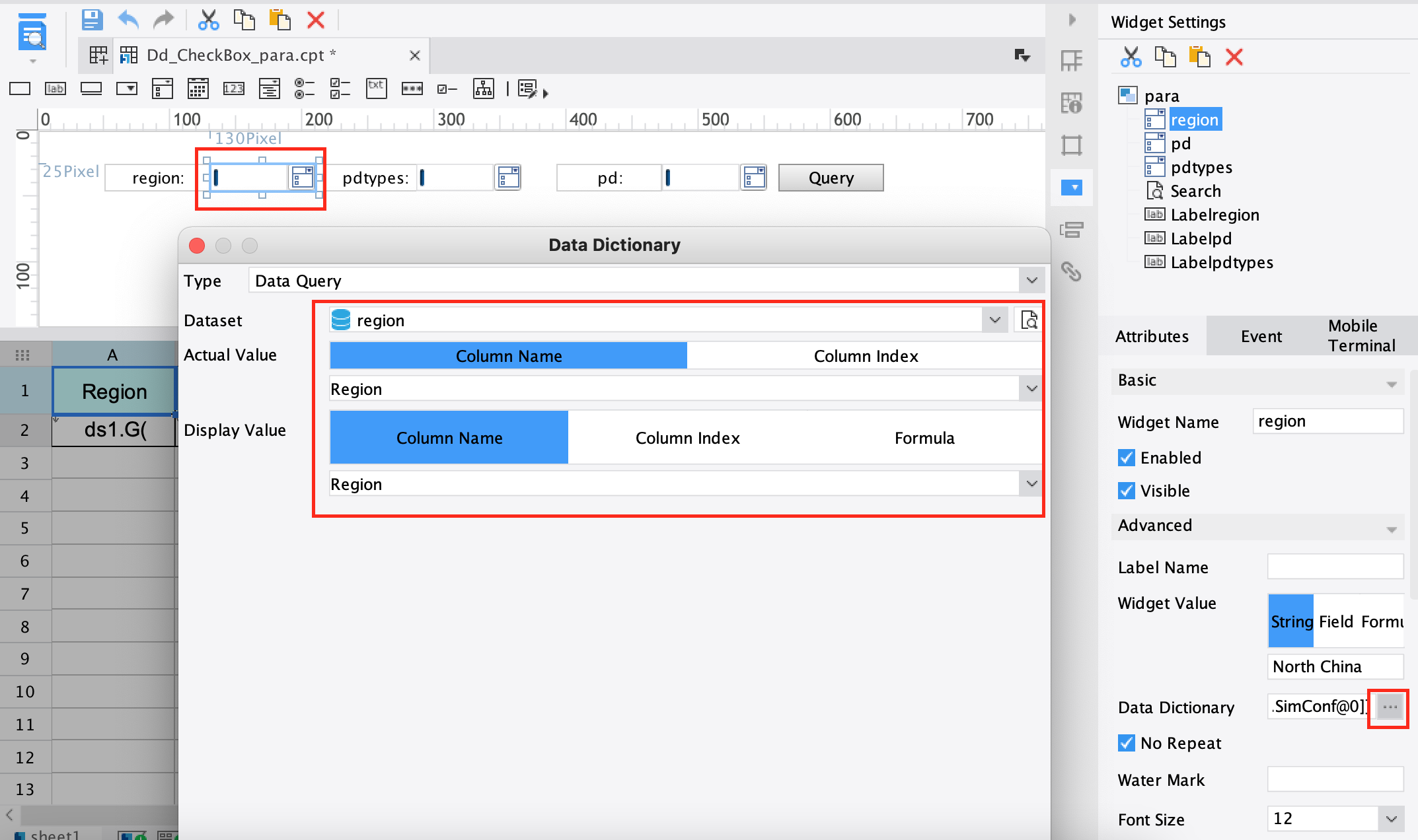Open the Hyperlink panel on right sidebar

(x=1072, y=271)
